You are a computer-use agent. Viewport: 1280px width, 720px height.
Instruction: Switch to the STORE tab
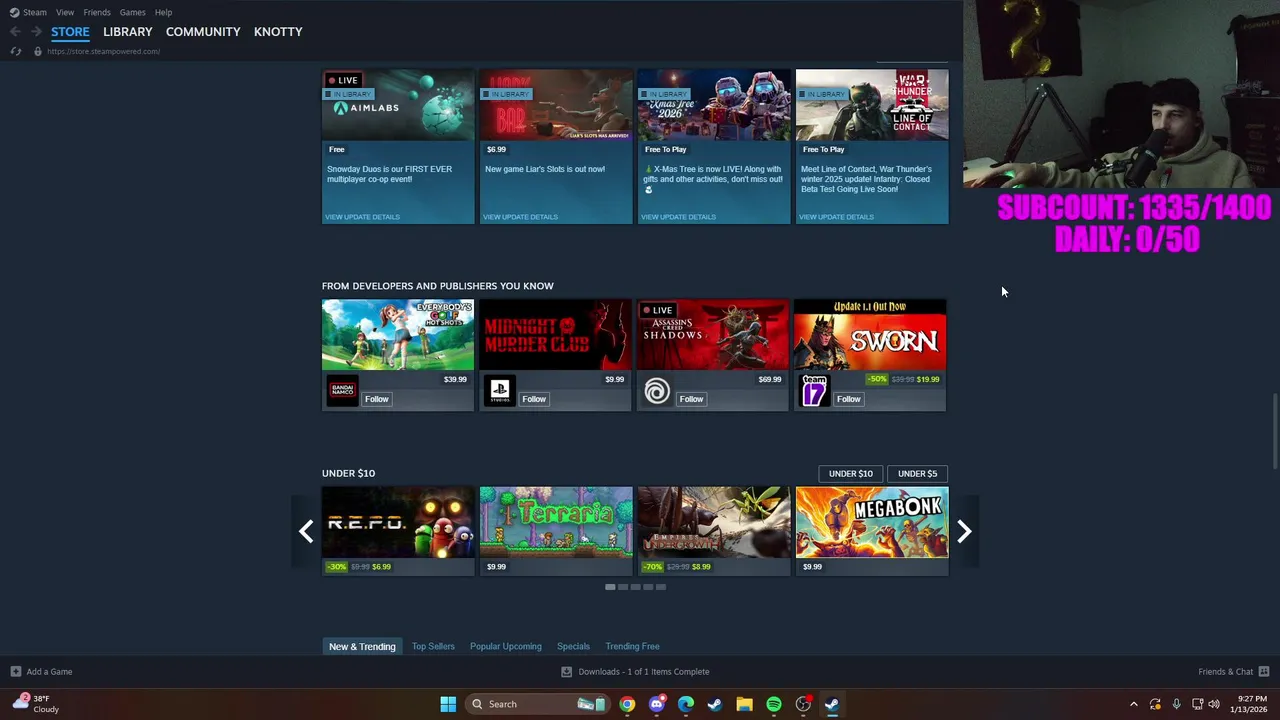70,32
